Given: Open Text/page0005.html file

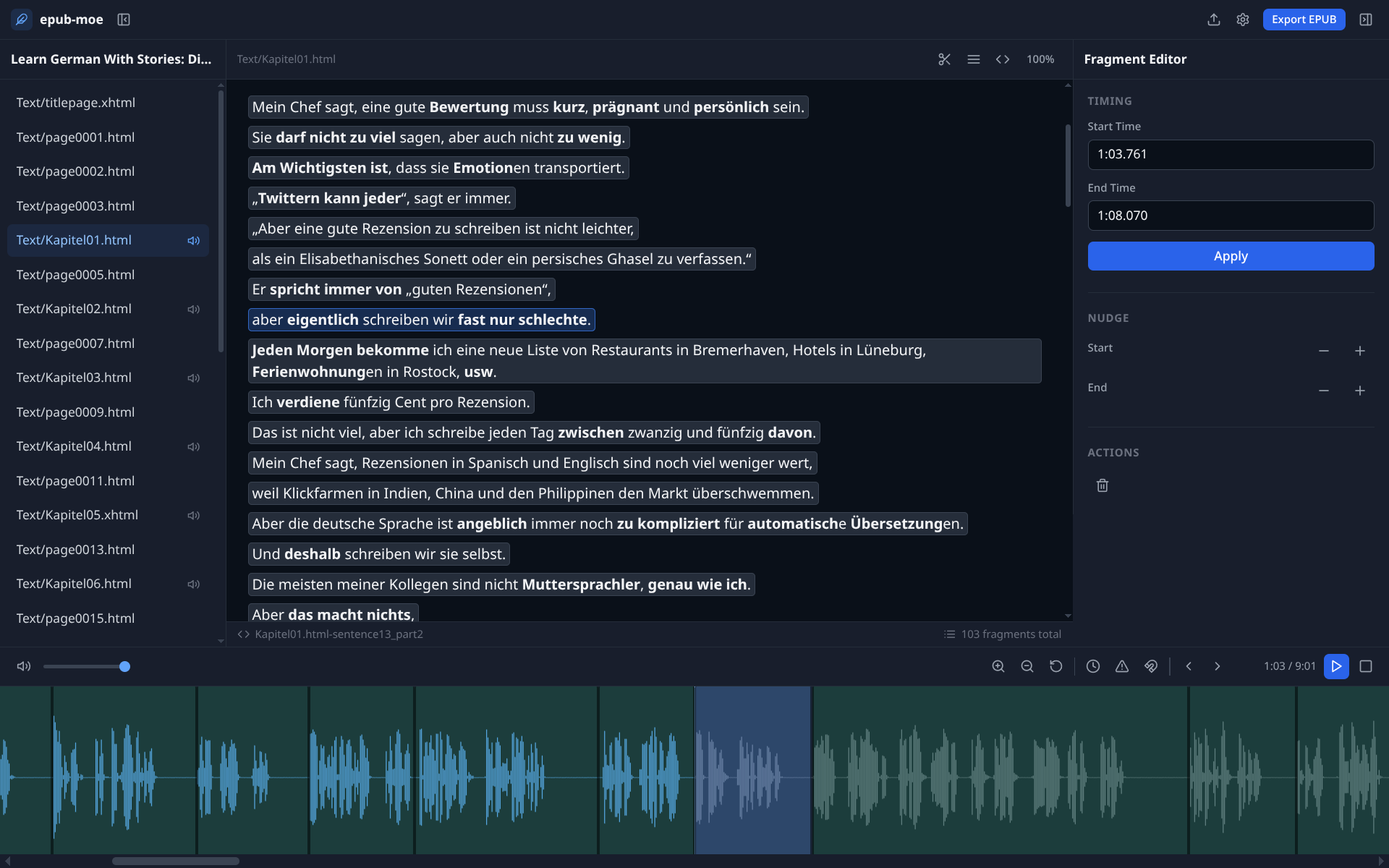Looking at the screenshot, I should click(x=109, y=275).
